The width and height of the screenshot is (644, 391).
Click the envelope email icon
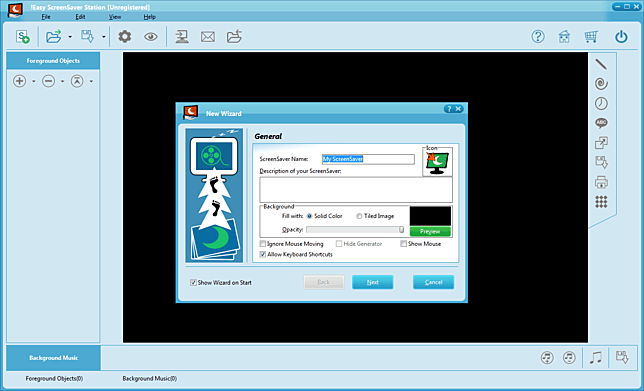point(208,37)
